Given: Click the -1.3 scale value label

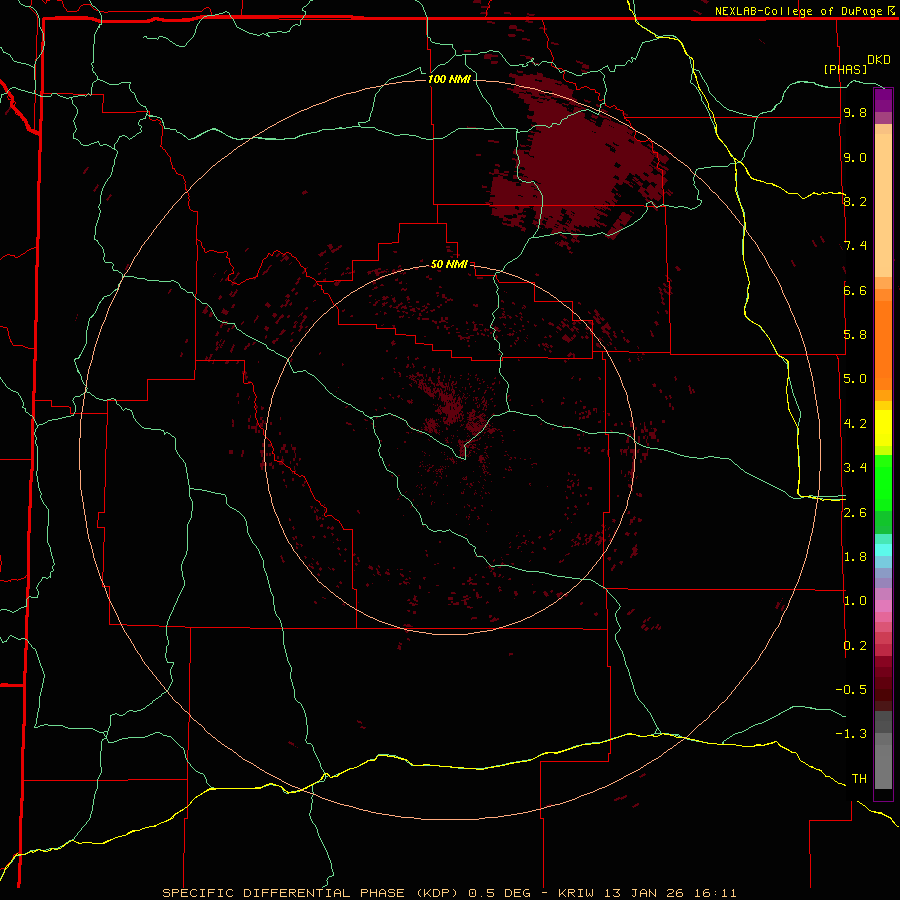Looking at the screenshot, I should tap(851, 734).
